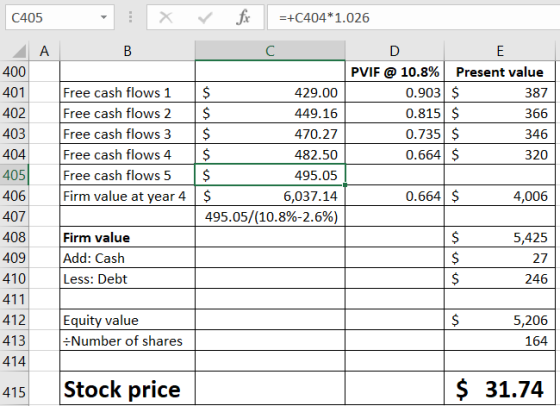Click the PVIF cell 0.664 in row 406

click(x=395, y=196)
